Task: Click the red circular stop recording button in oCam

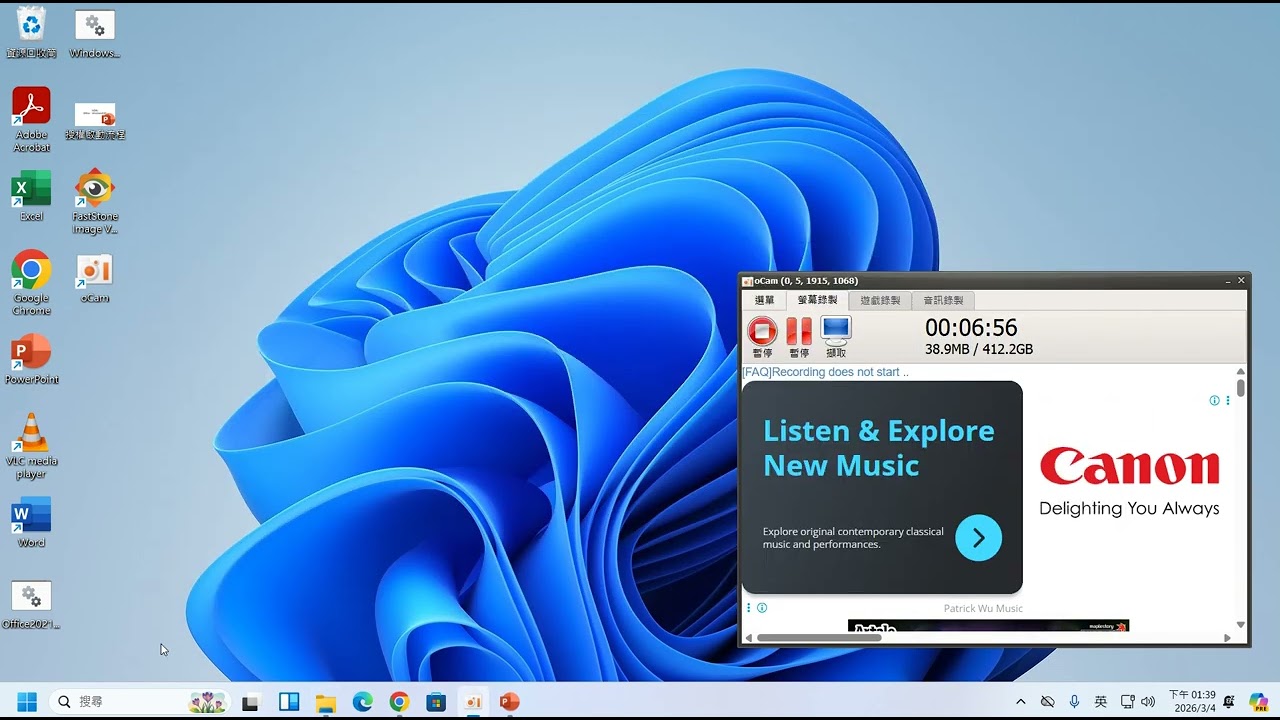Action: [x=762, y=331]
